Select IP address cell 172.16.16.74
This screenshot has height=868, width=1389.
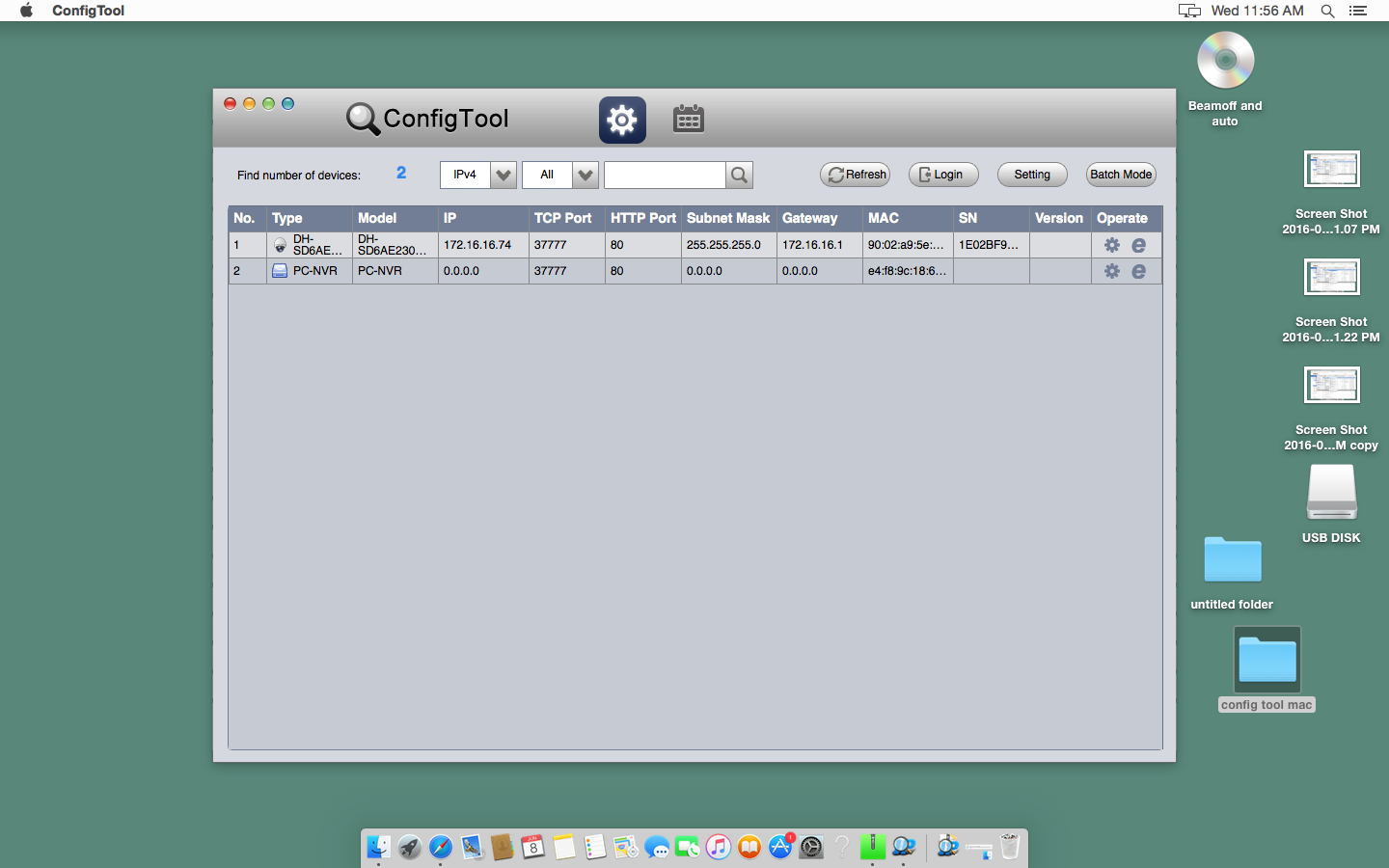click(483, 245)
